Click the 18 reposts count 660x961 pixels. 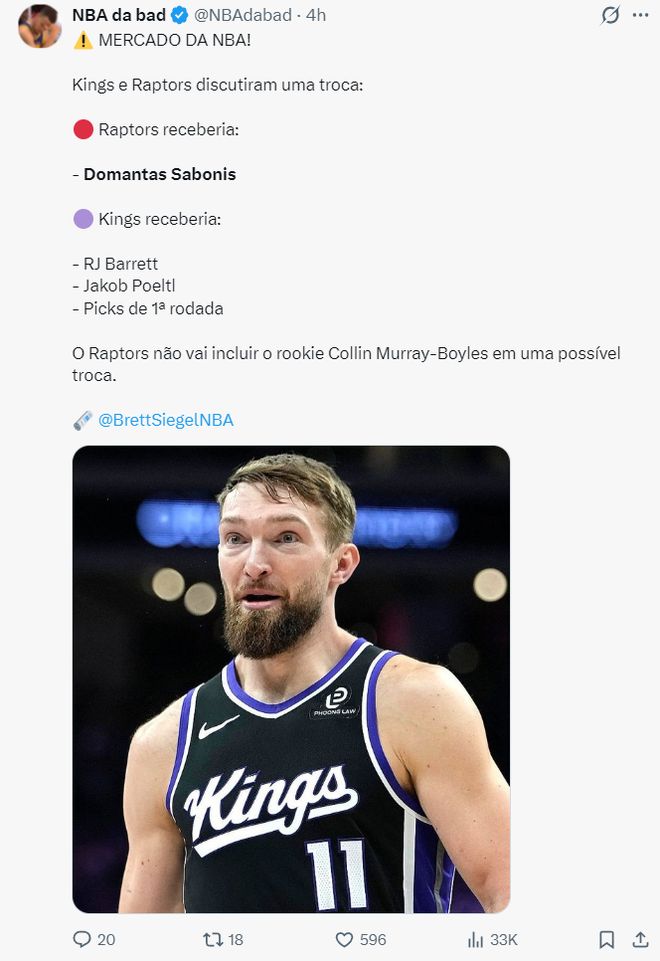point(236,939)
